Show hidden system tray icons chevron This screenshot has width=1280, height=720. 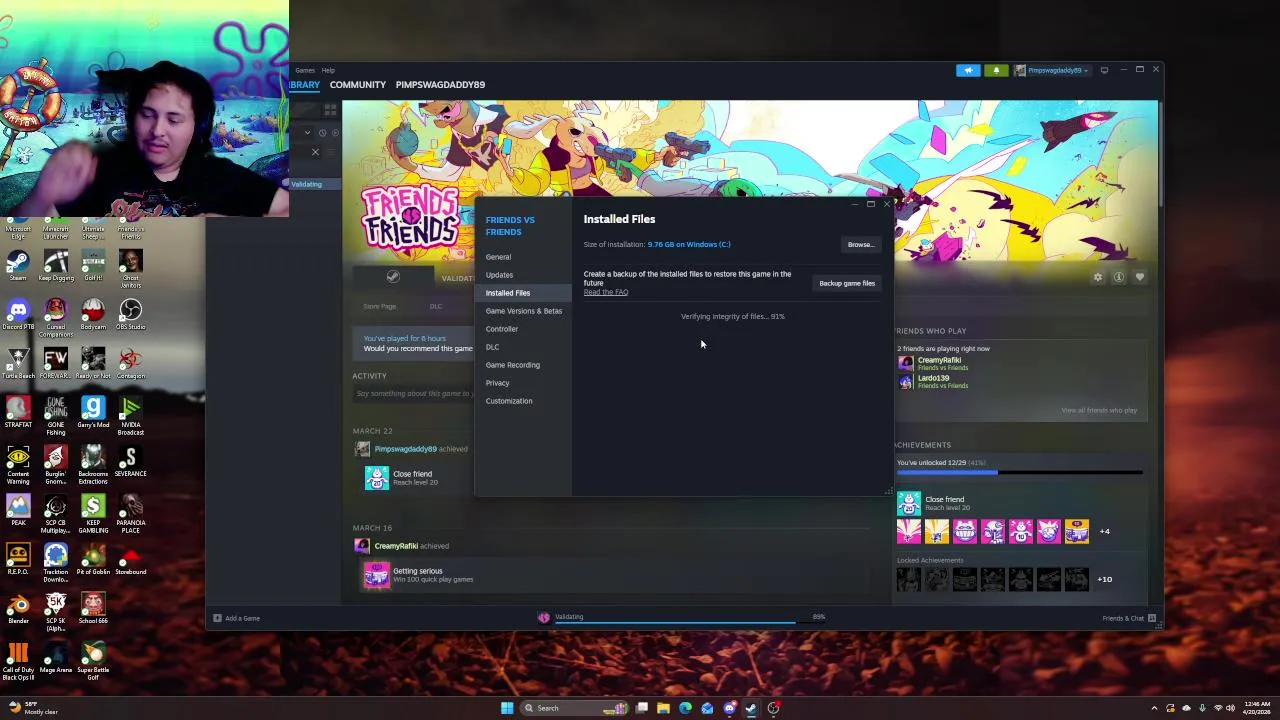pyautogui.click(x=1154, y=708)
